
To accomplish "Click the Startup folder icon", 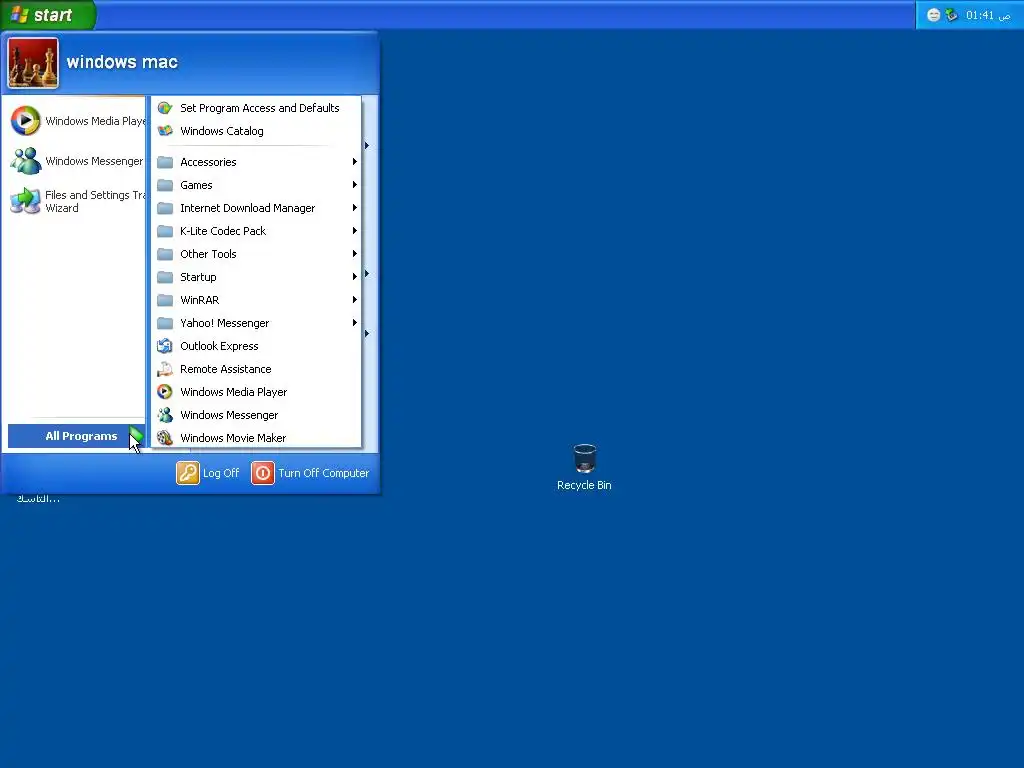I will [165, 277].
